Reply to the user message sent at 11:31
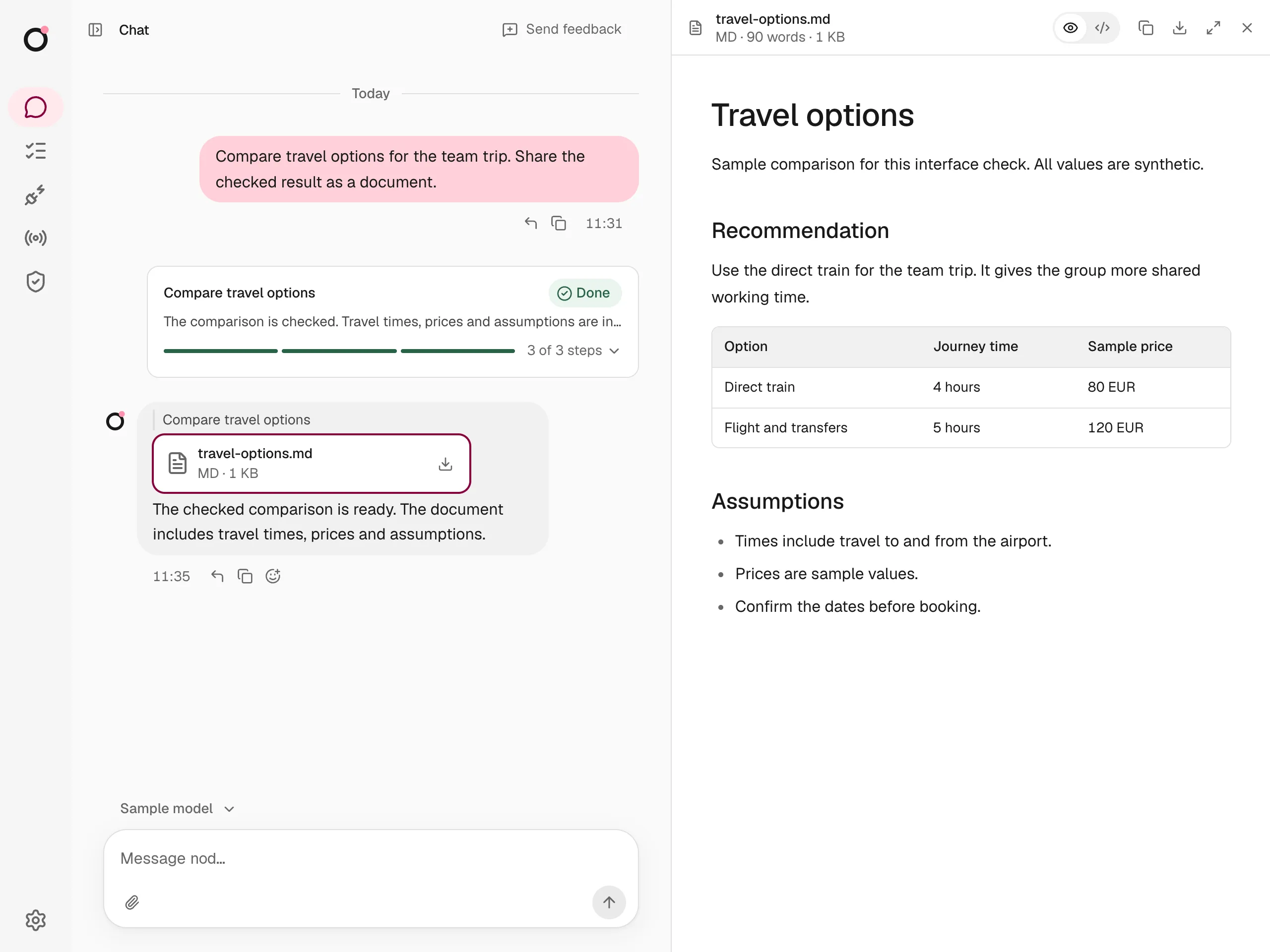 point(530,223)
